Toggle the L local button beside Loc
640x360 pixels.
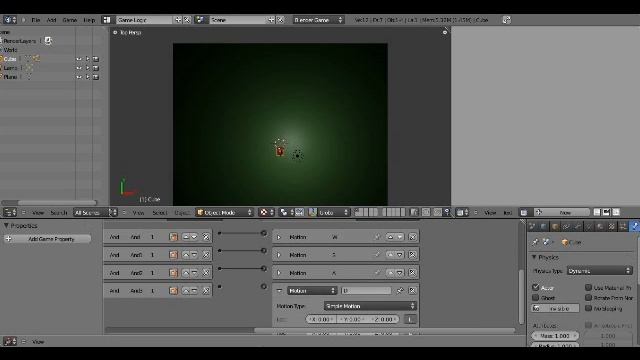(410, 319)
